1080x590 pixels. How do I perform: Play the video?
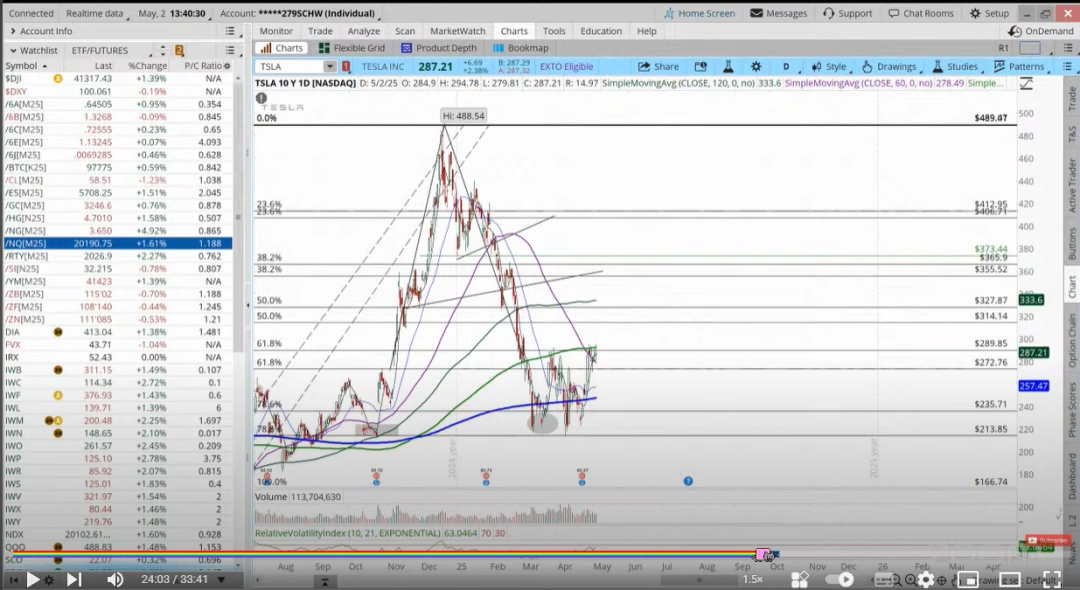click(32, 580)
